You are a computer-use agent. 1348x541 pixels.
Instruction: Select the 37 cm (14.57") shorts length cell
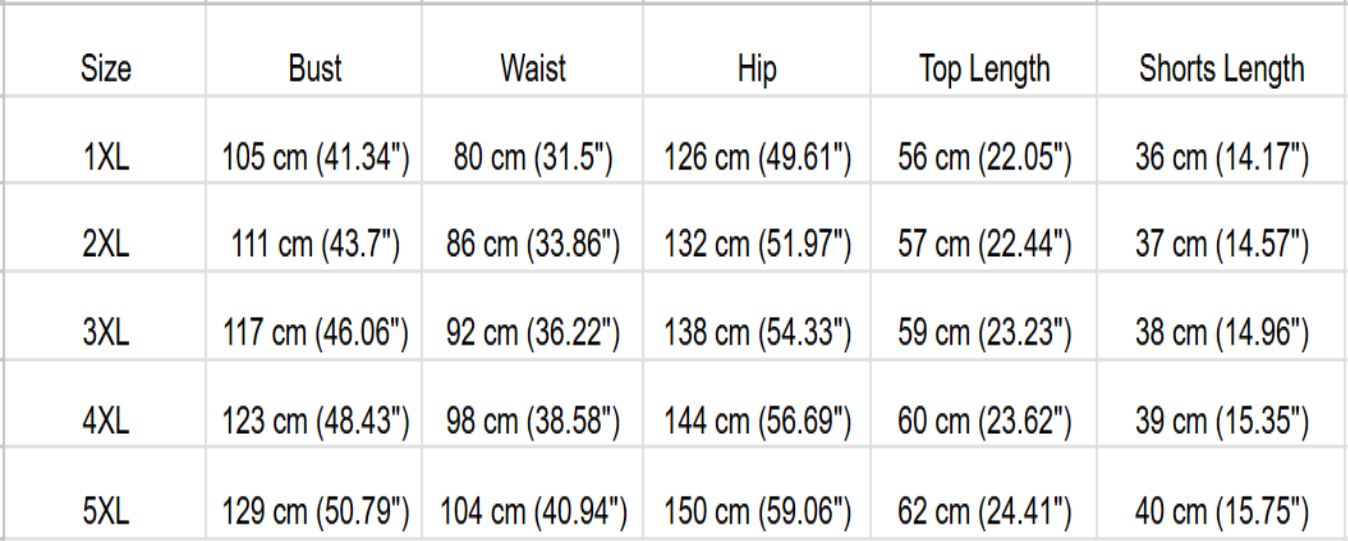(1221, 245)
